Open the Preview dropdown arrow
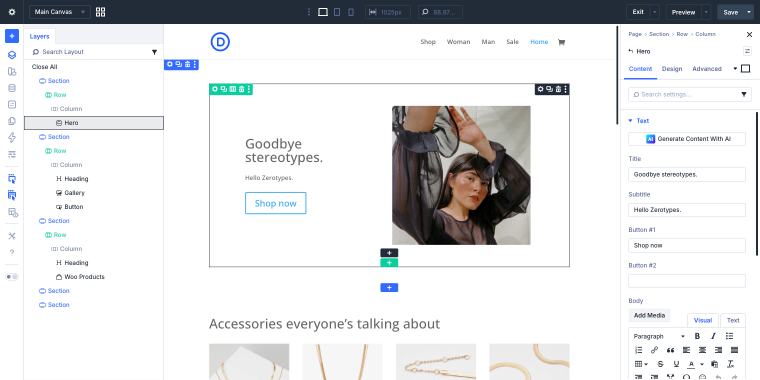Image resolution: width=760 pixels, height=380 pixels. [x=706, y=12]
